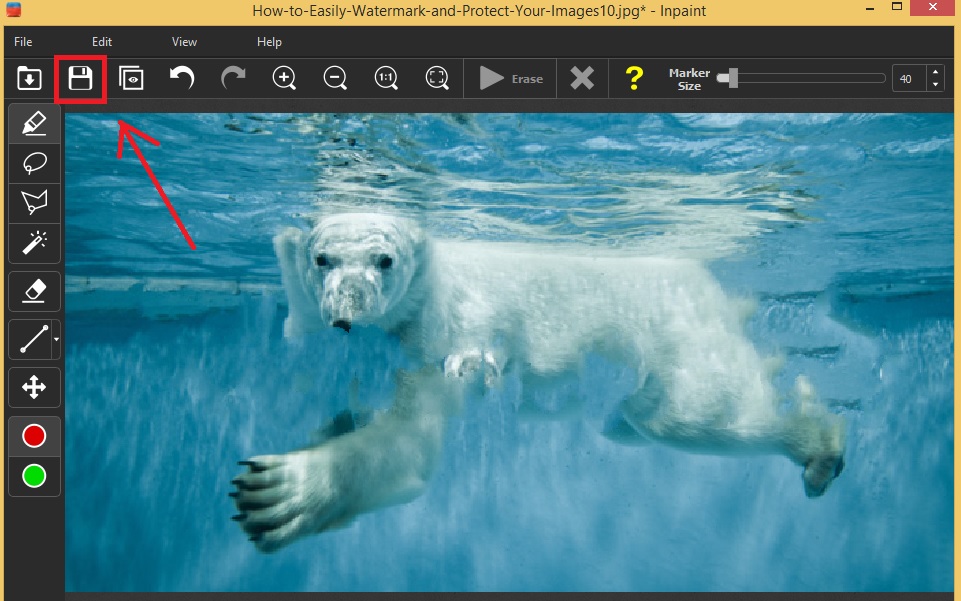Pick the red marker color
This screenshot has height=601, width=961.
click(34, 436)
